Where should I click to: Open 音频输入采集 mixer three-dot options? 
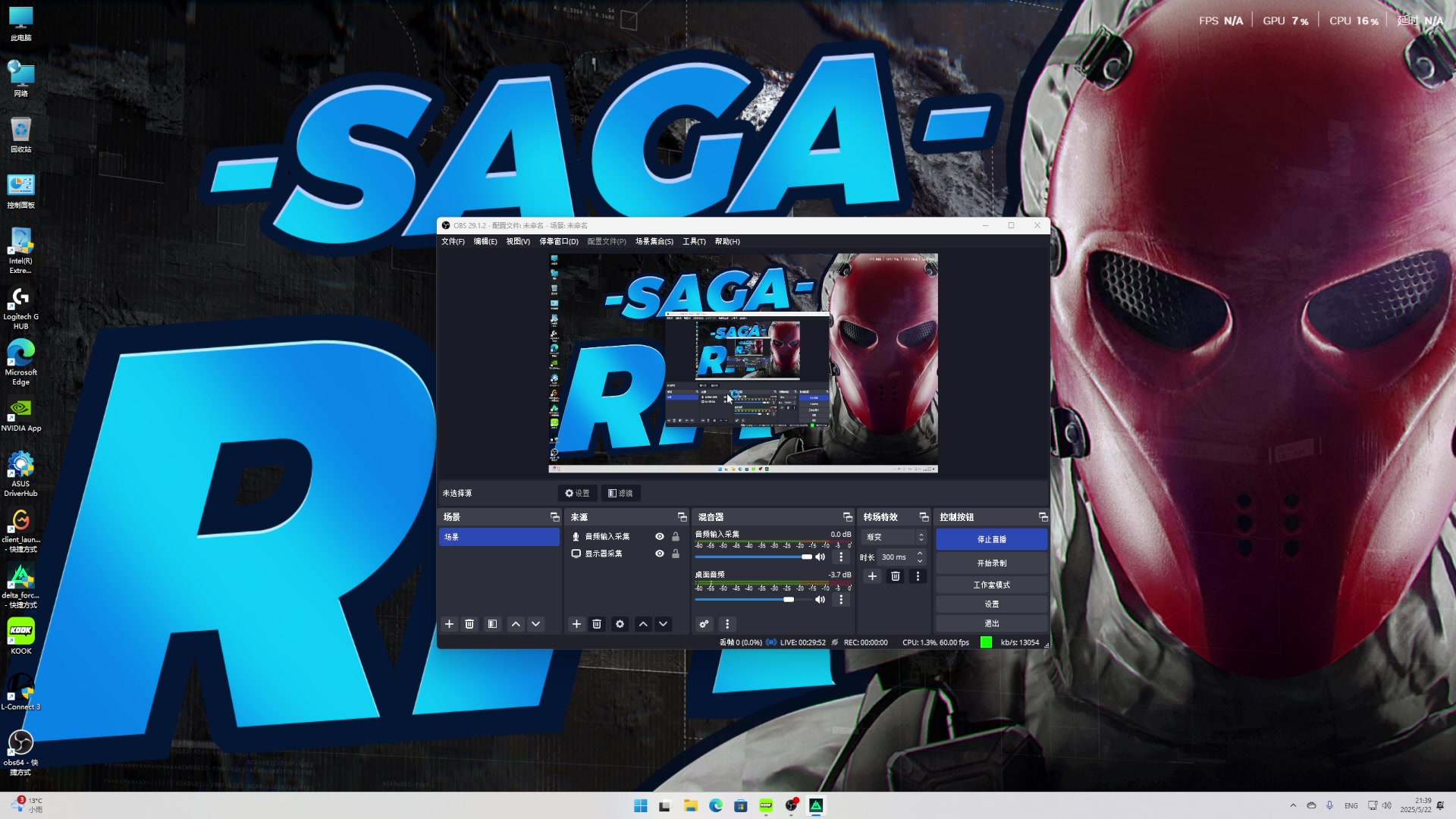841,557
